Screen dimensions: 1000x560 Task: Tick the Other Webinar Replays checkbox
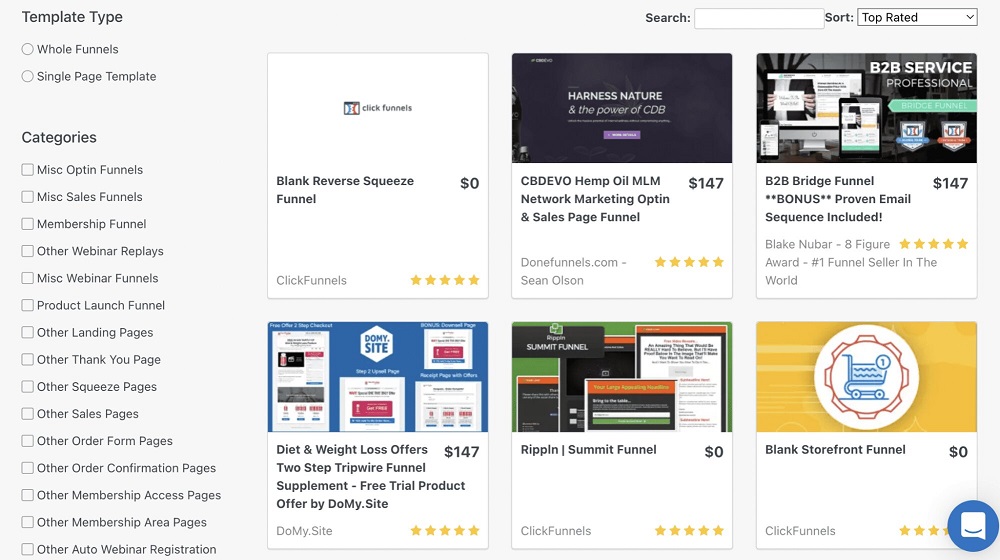click(27, 251)
